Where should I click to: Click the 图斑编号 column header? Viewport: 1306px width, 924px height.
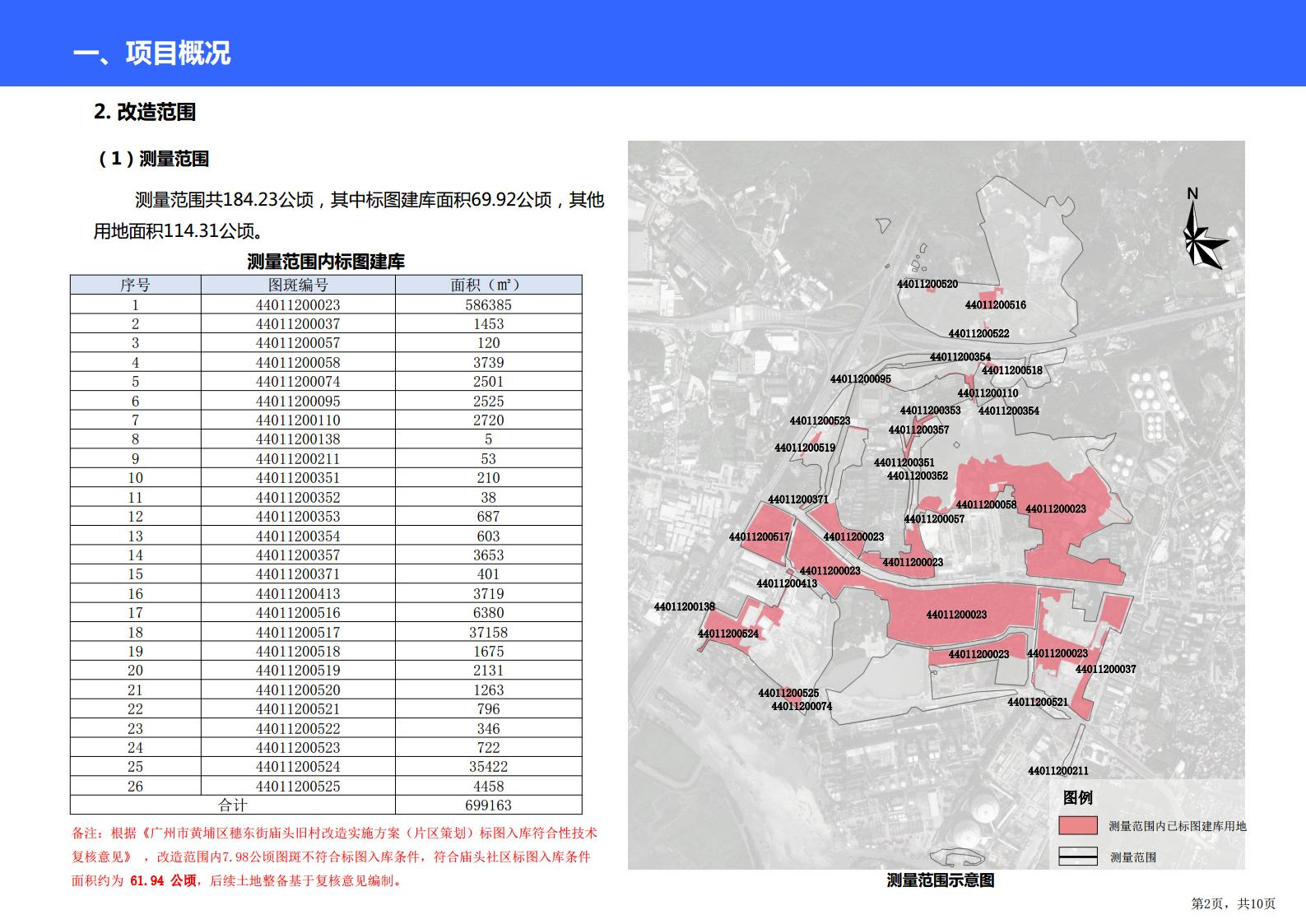coord(298,285)
